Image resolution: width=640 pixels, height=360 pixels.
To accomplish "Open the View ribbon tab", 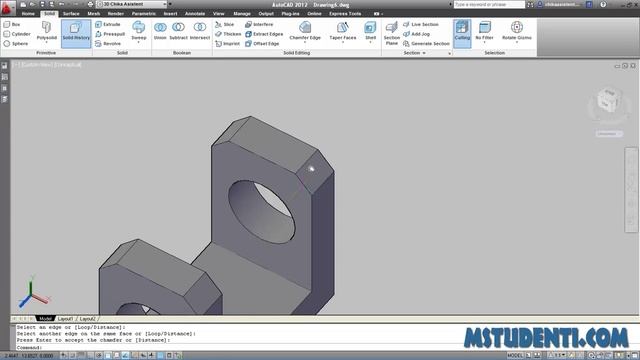I will (218, 14).
